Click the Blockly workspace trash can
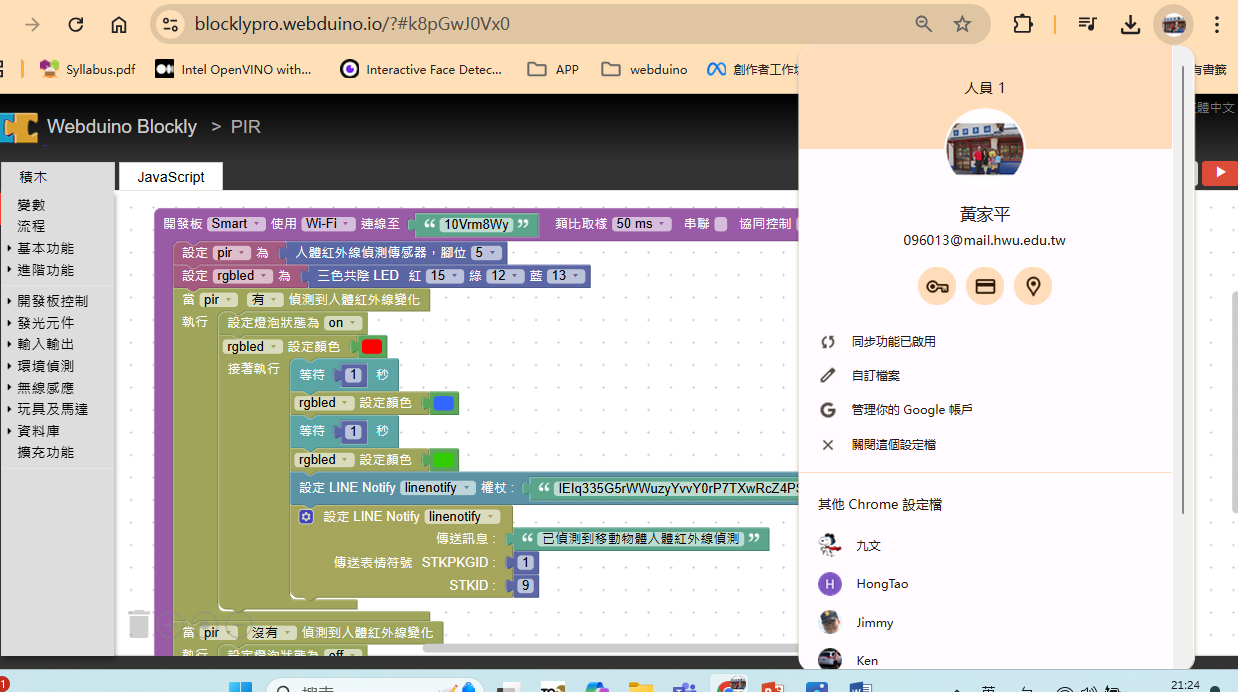The width and height of the screenshot is (1238, 692). pos(139,624)
